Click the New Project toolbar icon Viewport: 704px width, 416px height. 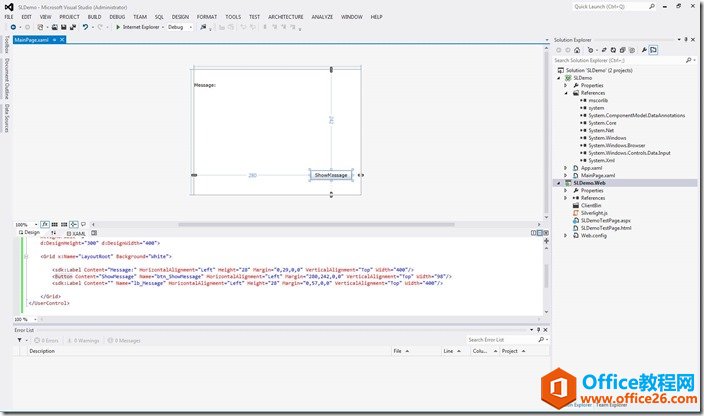[x=40, y=27]
